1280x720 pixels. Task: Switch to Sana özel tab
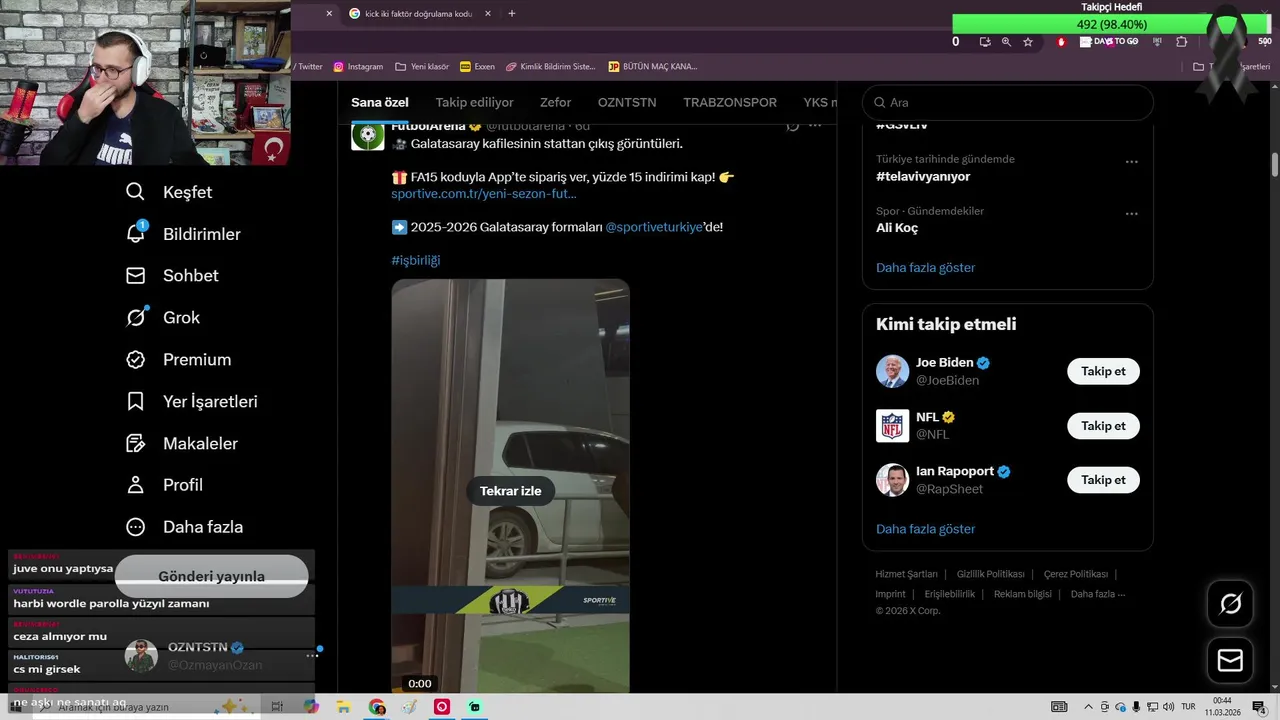(x=379, y=103)
